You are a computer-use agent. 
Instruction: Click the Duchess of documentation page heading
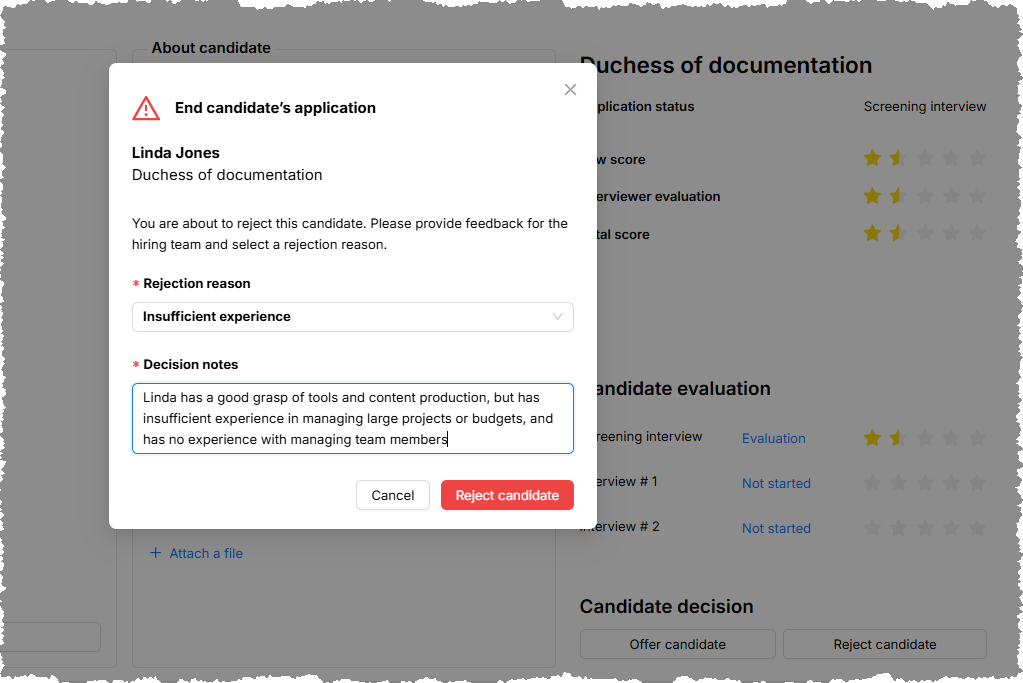point(725,65)
